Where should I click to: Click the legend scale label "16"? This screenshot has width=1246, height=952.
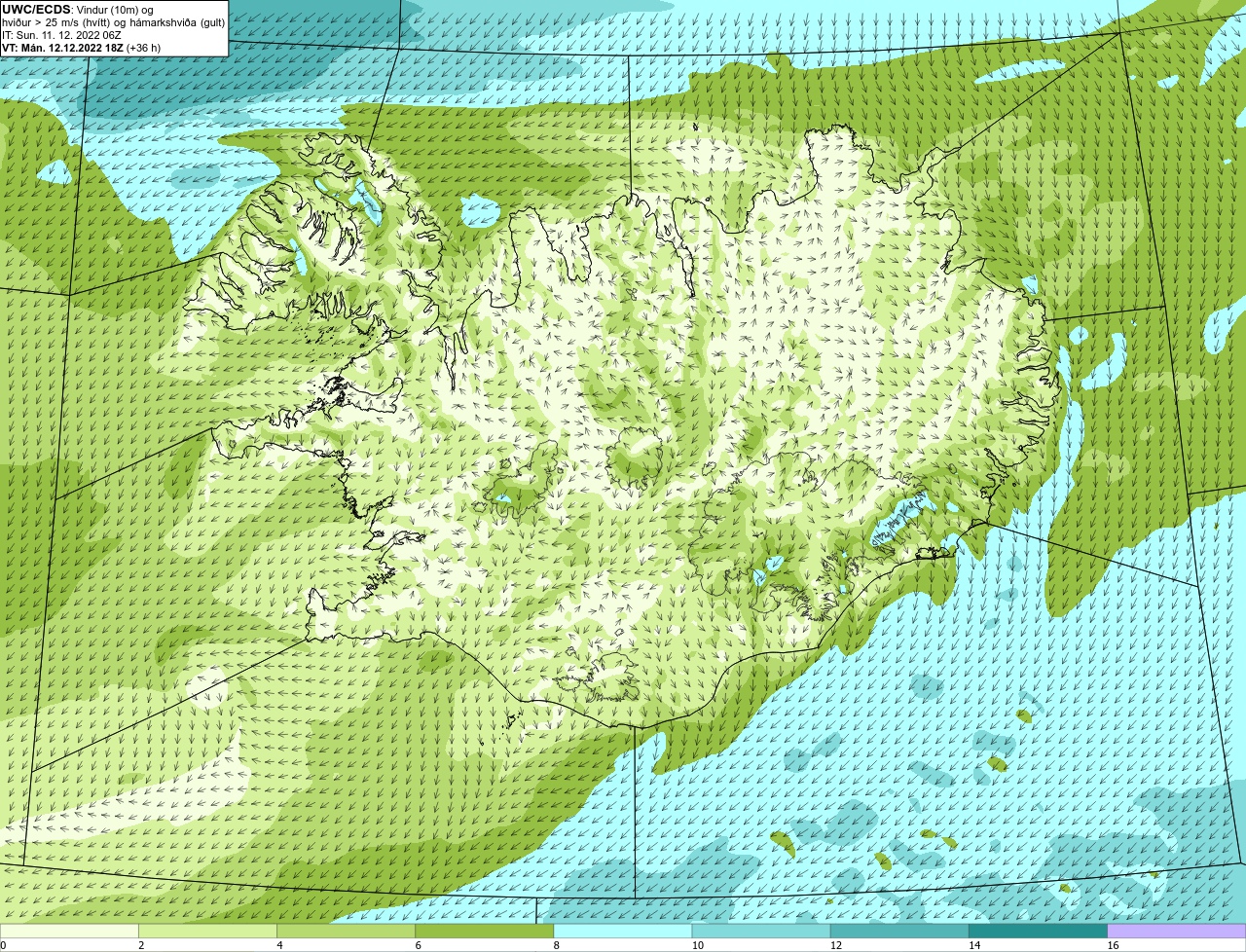point(1113,945)
